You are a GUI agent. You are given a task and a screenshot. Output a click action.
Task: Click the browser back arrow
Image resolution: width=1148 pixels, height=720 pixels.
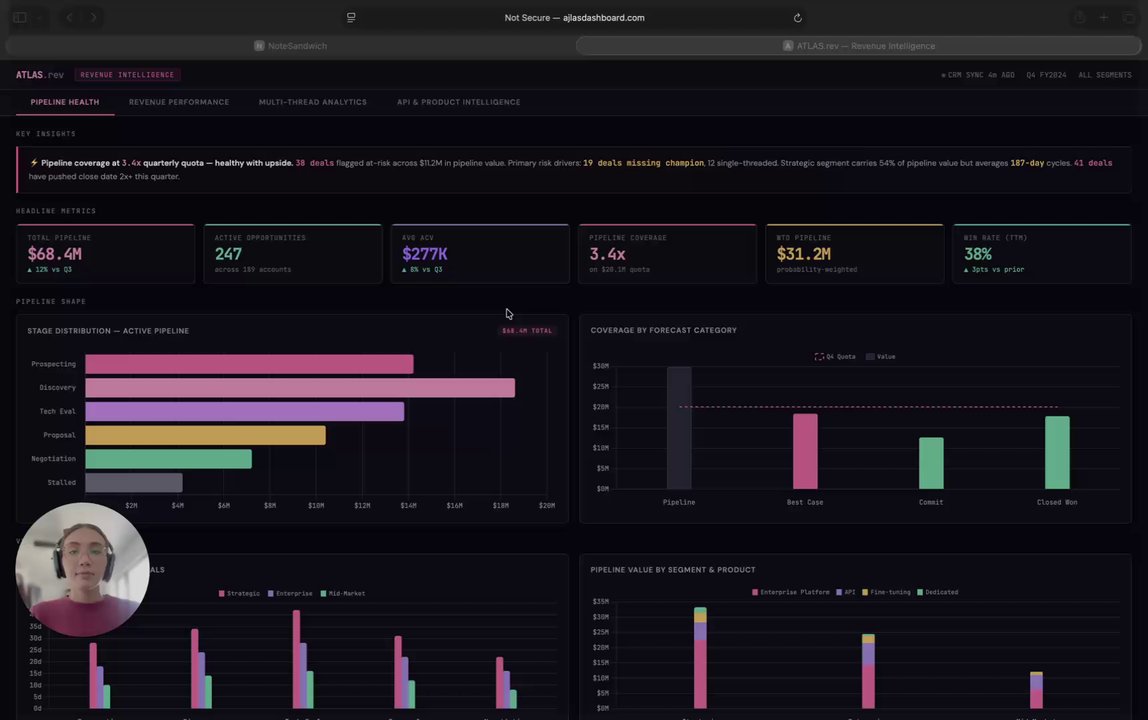[x=70, y=18]
